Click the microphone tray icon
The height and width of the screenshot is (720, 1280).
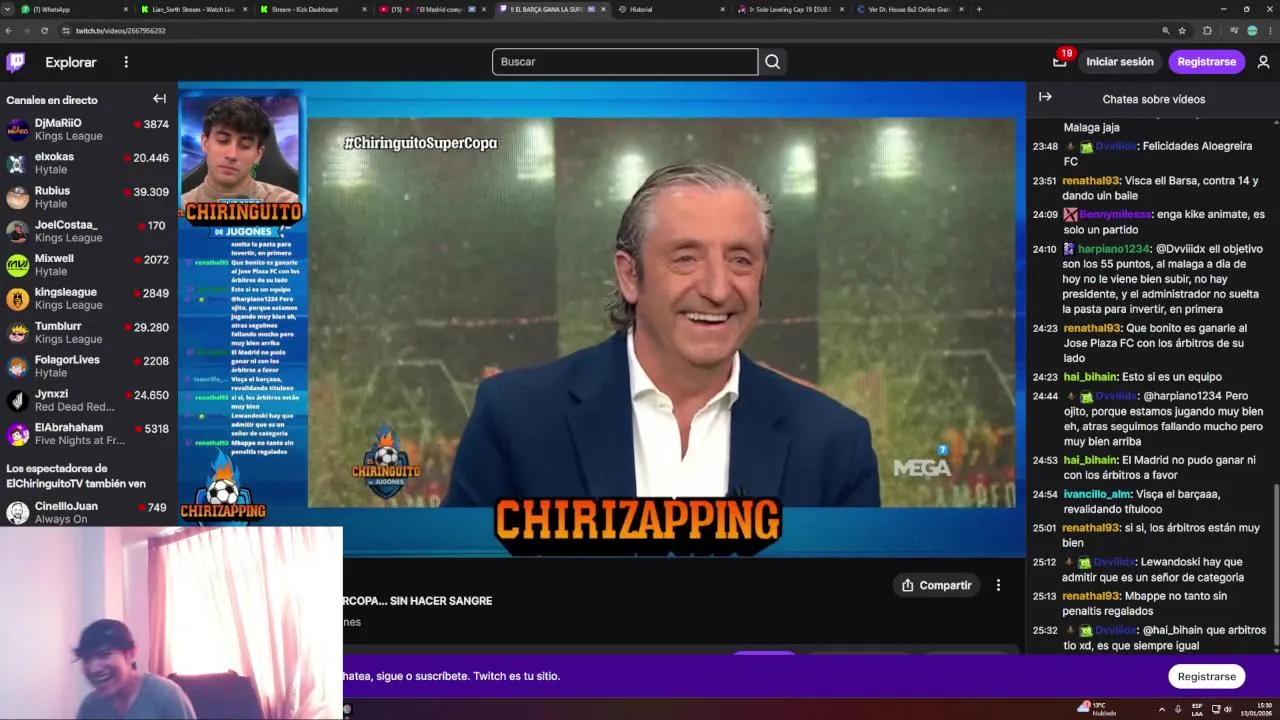[1177, 709]
